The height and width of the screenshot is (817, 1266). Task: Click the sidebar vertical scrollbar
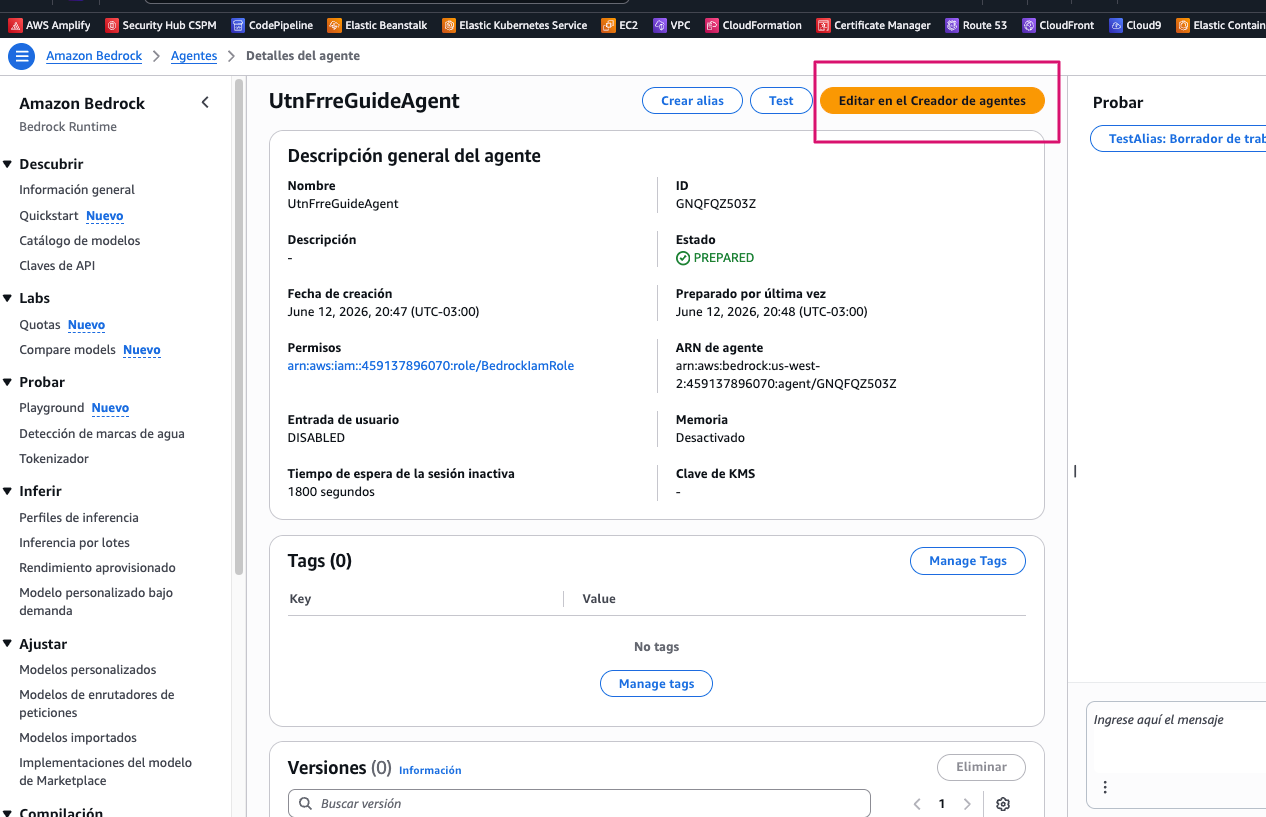point(239,327)
